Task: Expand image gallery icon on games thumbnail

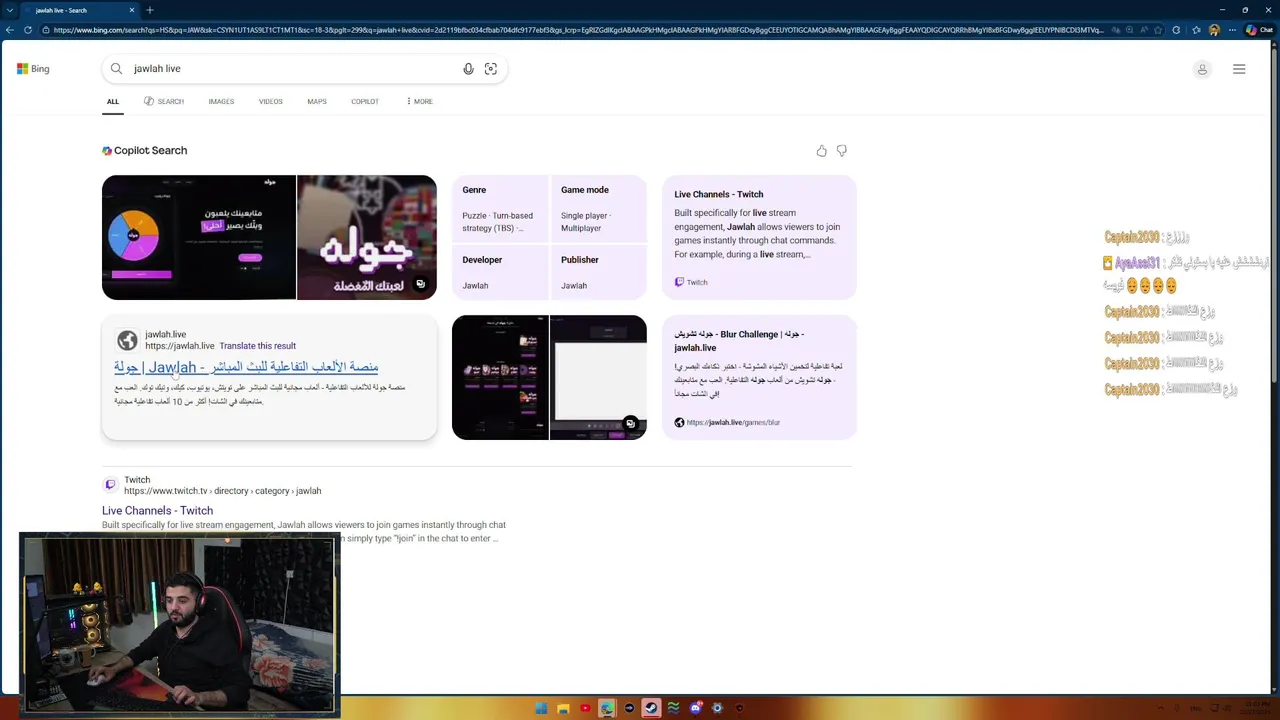Action: tap(631, 424)
